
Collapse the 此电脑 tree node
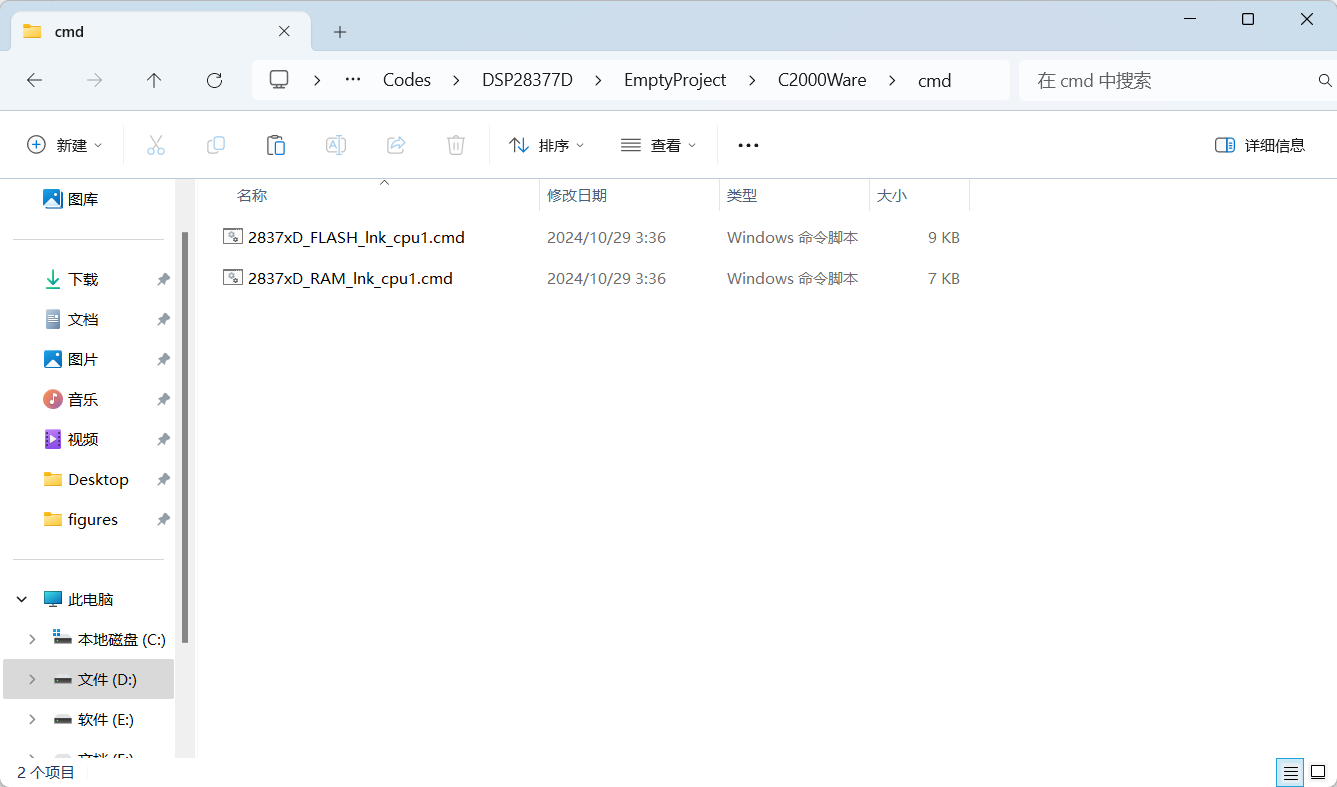click(x=22, y=599)
